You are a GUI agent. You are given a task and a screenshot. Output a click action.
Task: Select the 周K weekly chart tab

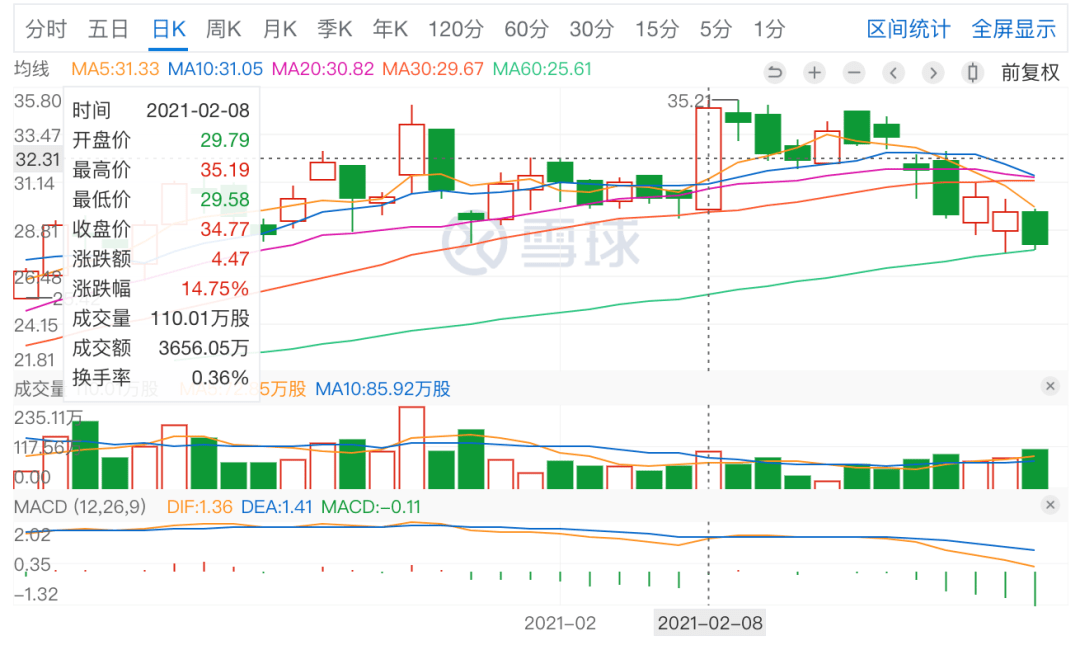(223, 30)
